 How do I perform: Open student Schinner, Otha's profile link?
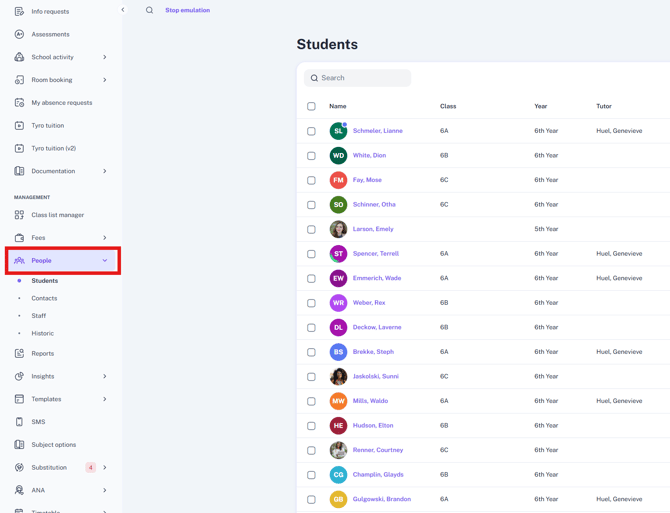[374, 204]
